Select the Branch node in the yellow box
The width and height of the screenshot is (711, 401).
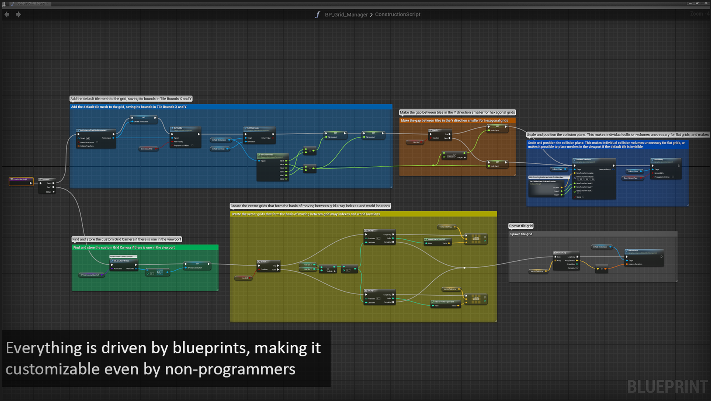point(268,266)
